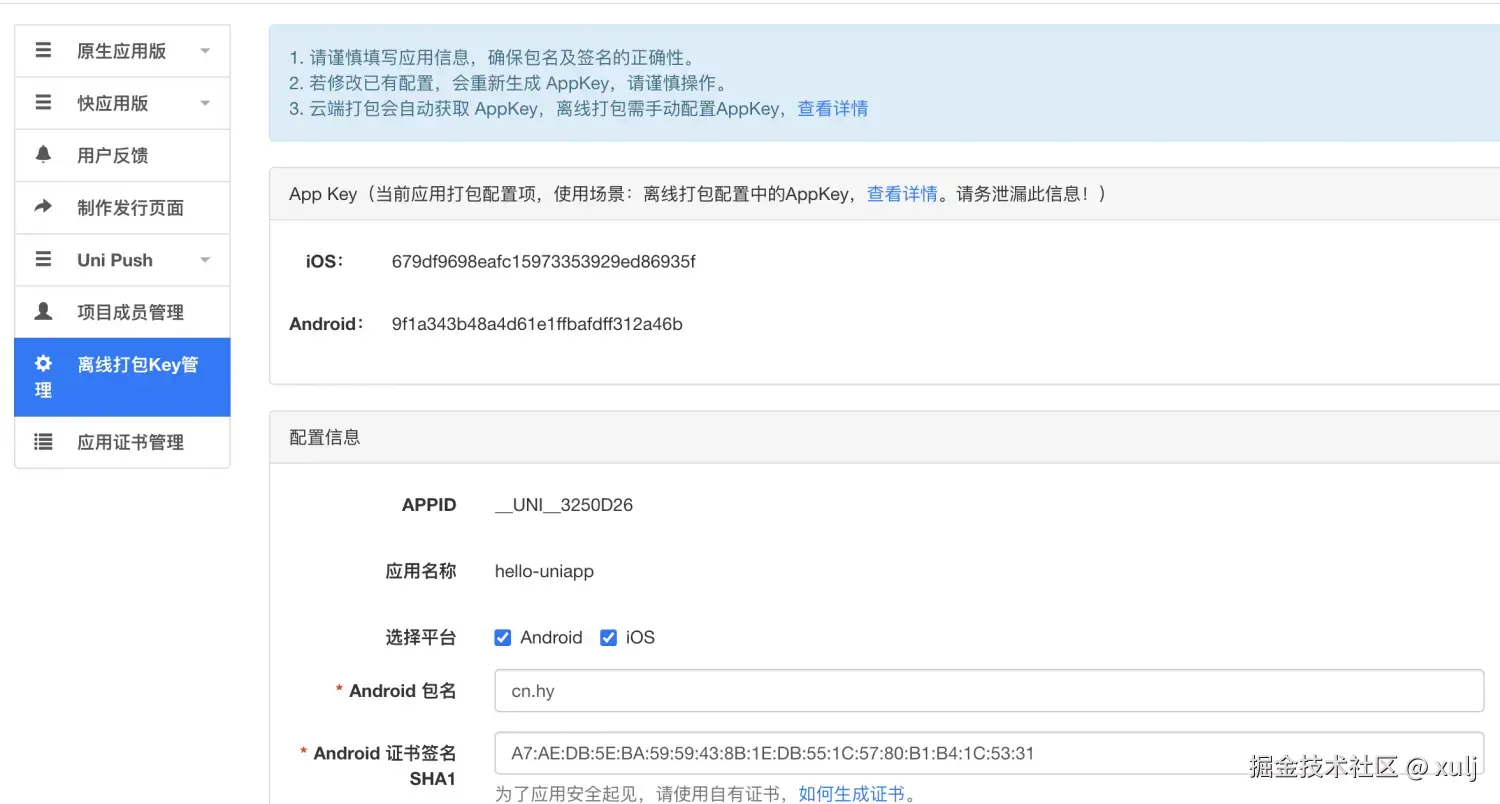Click the hamburger icon beside Uni Push
Screen dimensions: 1500x804
tap(43, 259)
